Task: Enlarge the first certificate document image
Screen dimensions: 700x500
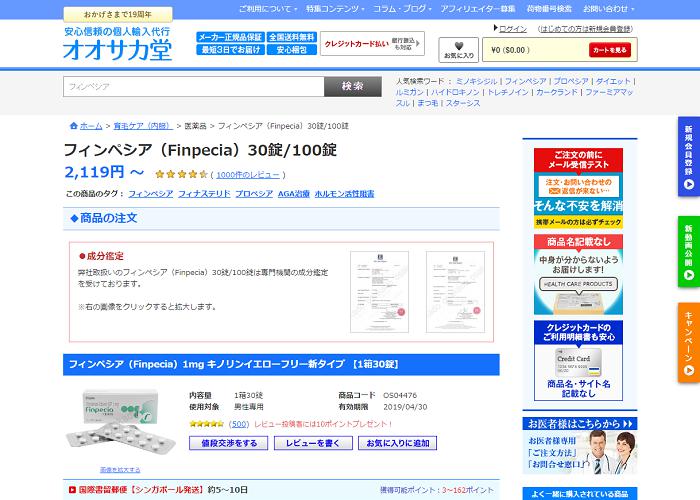Action: pos(379,292)
